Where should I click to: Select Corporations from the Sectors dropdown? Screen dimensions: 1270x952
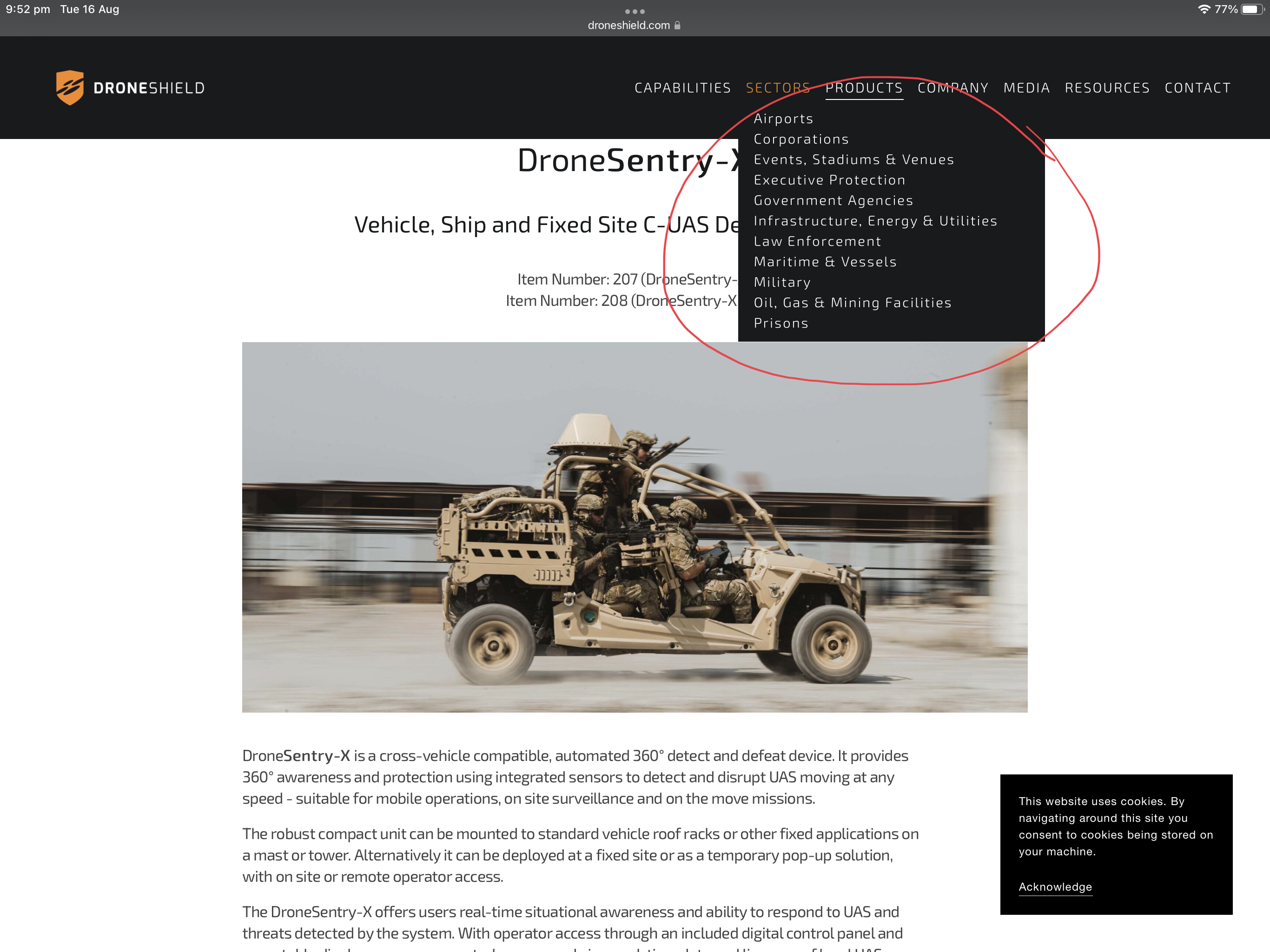[801, 139]
